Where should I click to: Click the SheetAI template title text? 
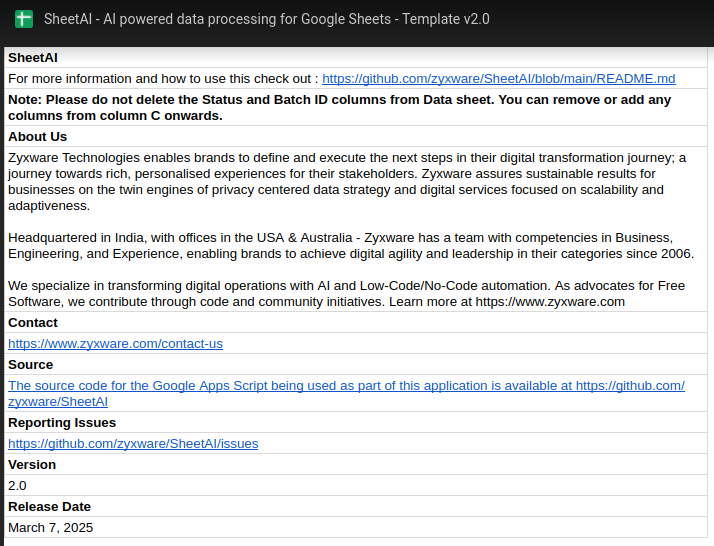click(x=266, y=19)
